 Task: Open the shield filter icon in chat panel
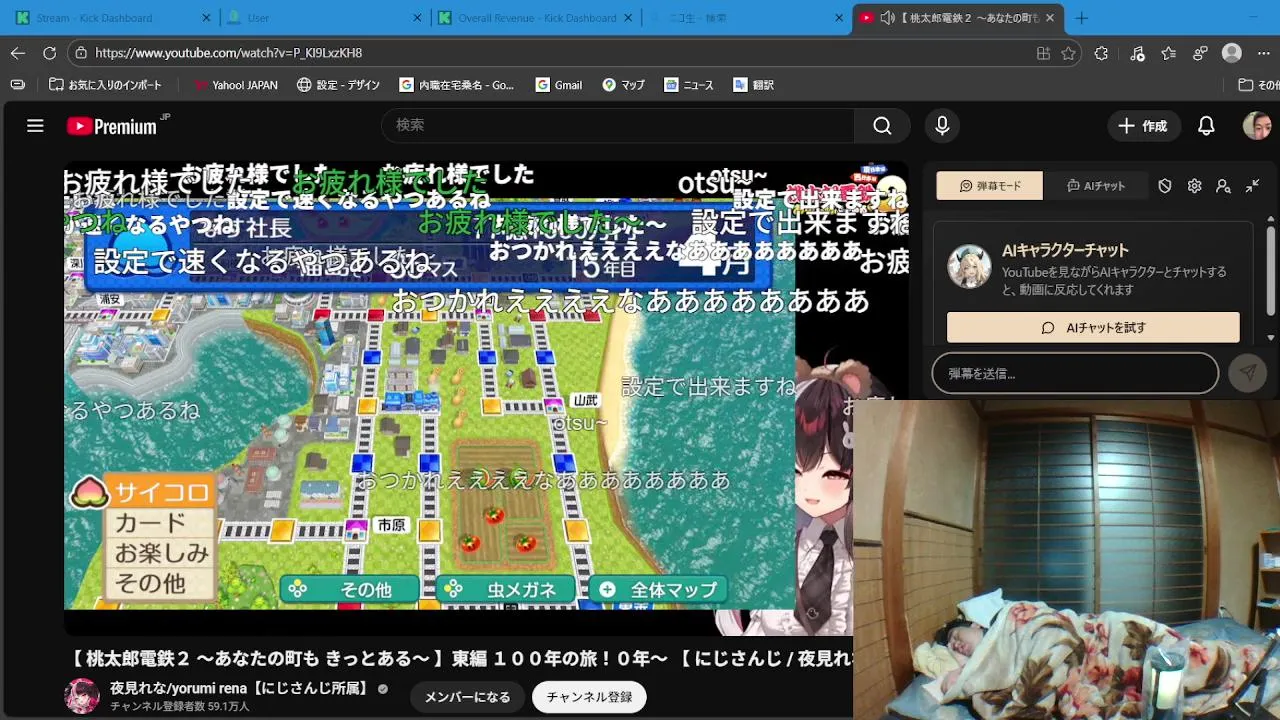pyautogui.click(x=1165, y=186)
